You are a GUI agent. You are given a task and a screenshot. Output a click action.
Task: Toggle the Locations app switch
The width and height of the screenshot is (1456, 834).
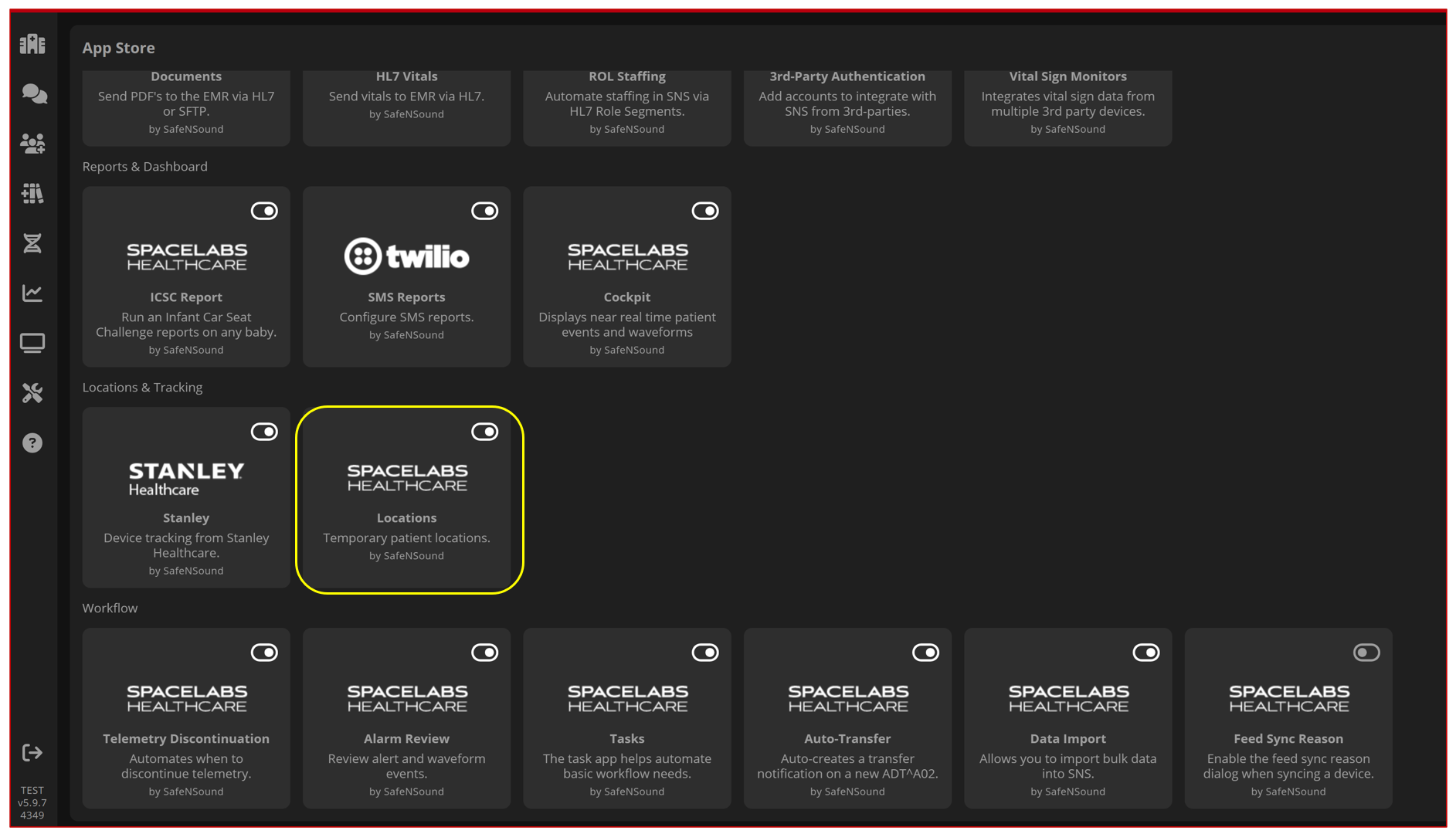point(485,432)
